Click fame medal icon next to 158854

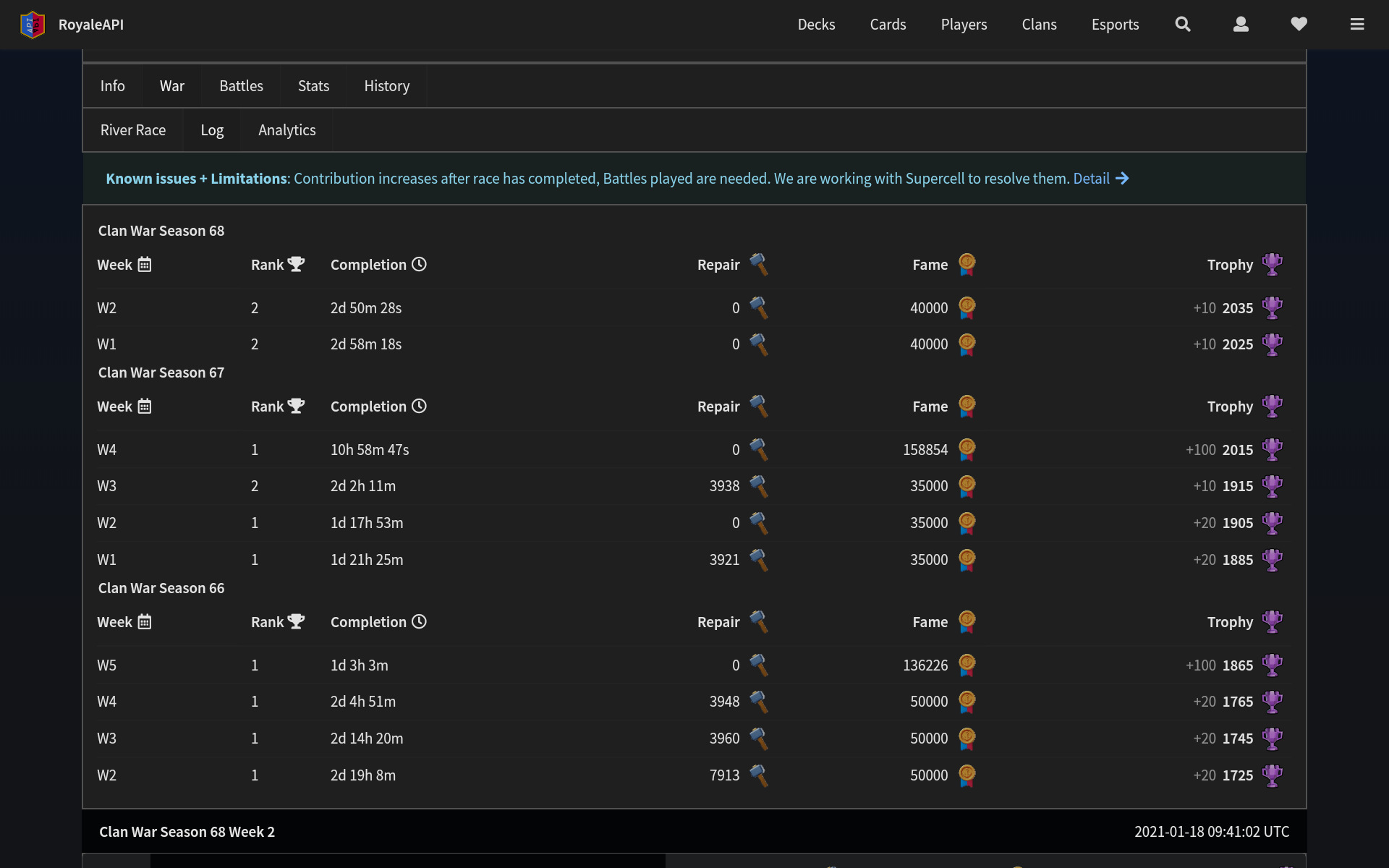click(967, 450)
